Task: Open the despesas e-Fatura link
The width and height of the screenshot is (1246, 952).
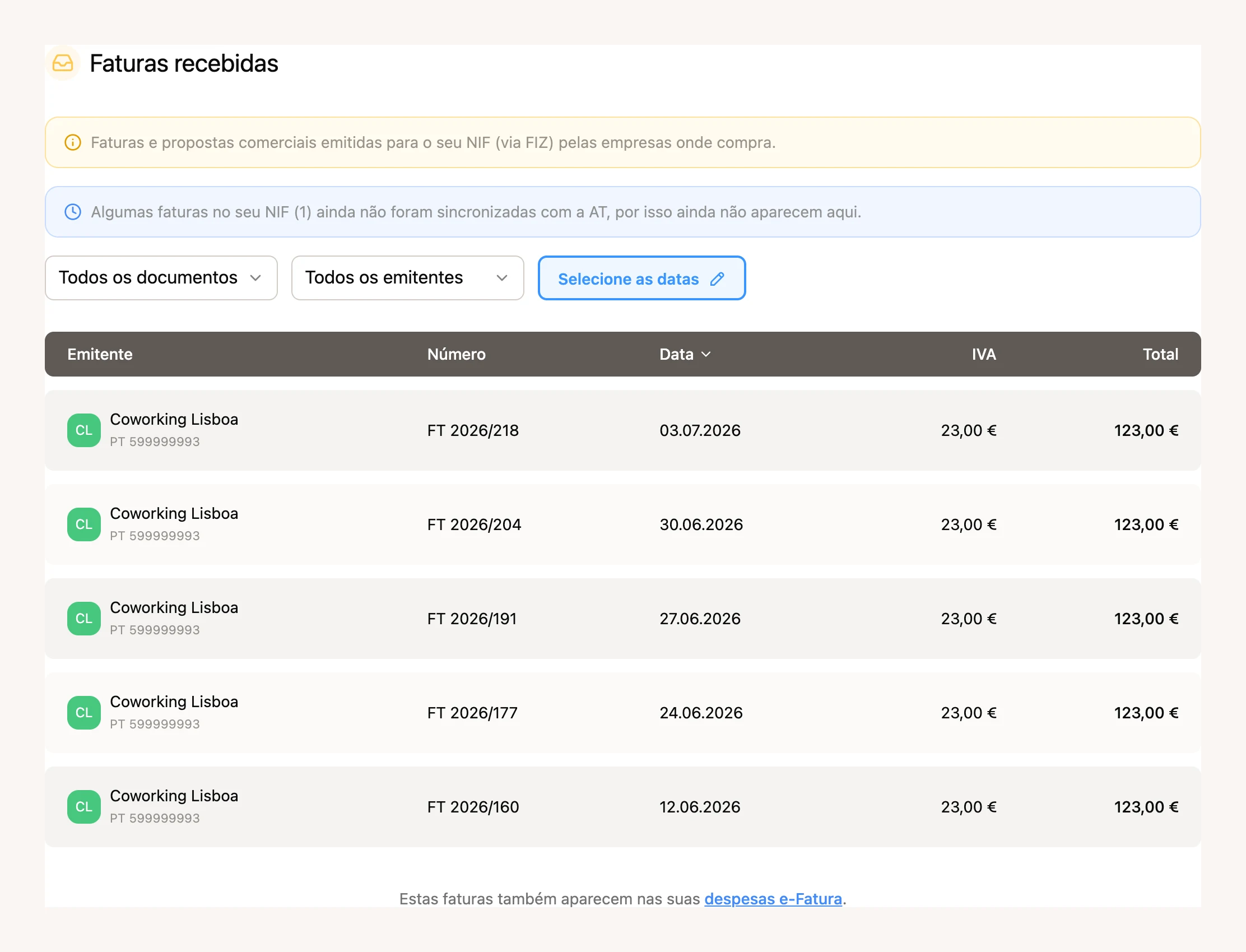Action: 773,899
